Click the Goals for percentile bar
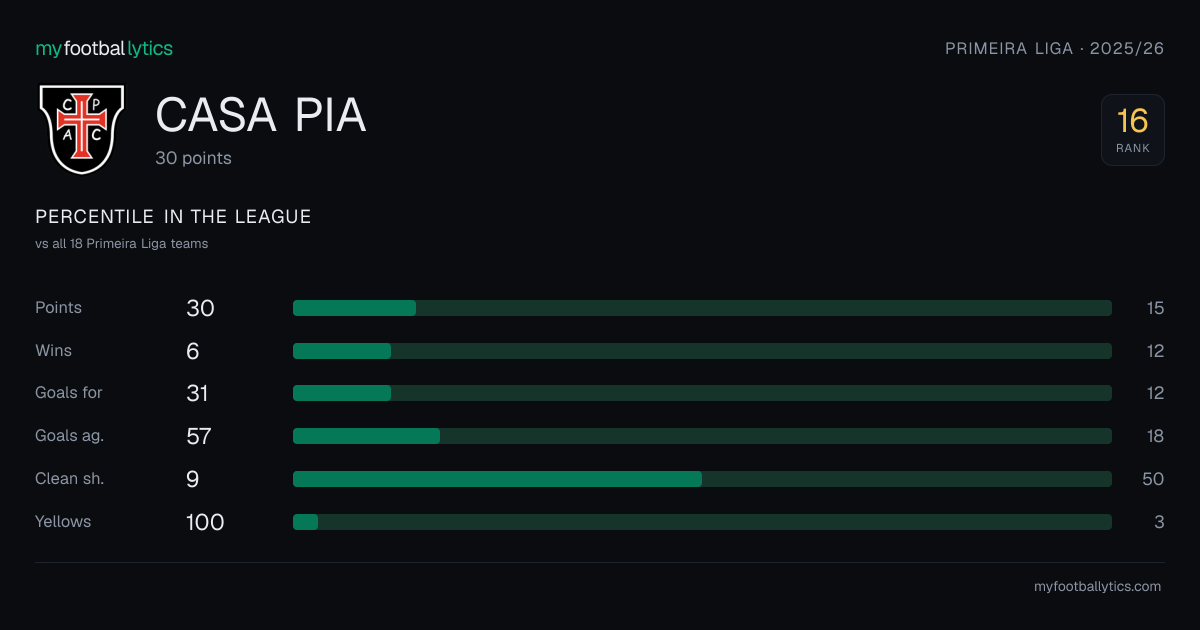Image resolution: width=1200 pixels, height=630 pixels. tap(702, 393)
